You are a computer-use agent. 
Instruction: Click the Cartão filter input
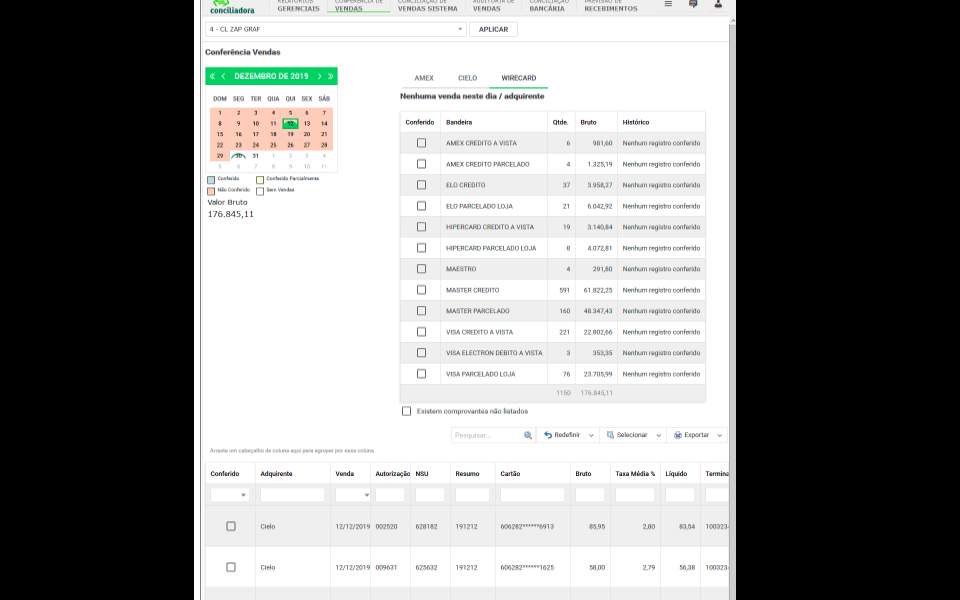coord(532,495)
